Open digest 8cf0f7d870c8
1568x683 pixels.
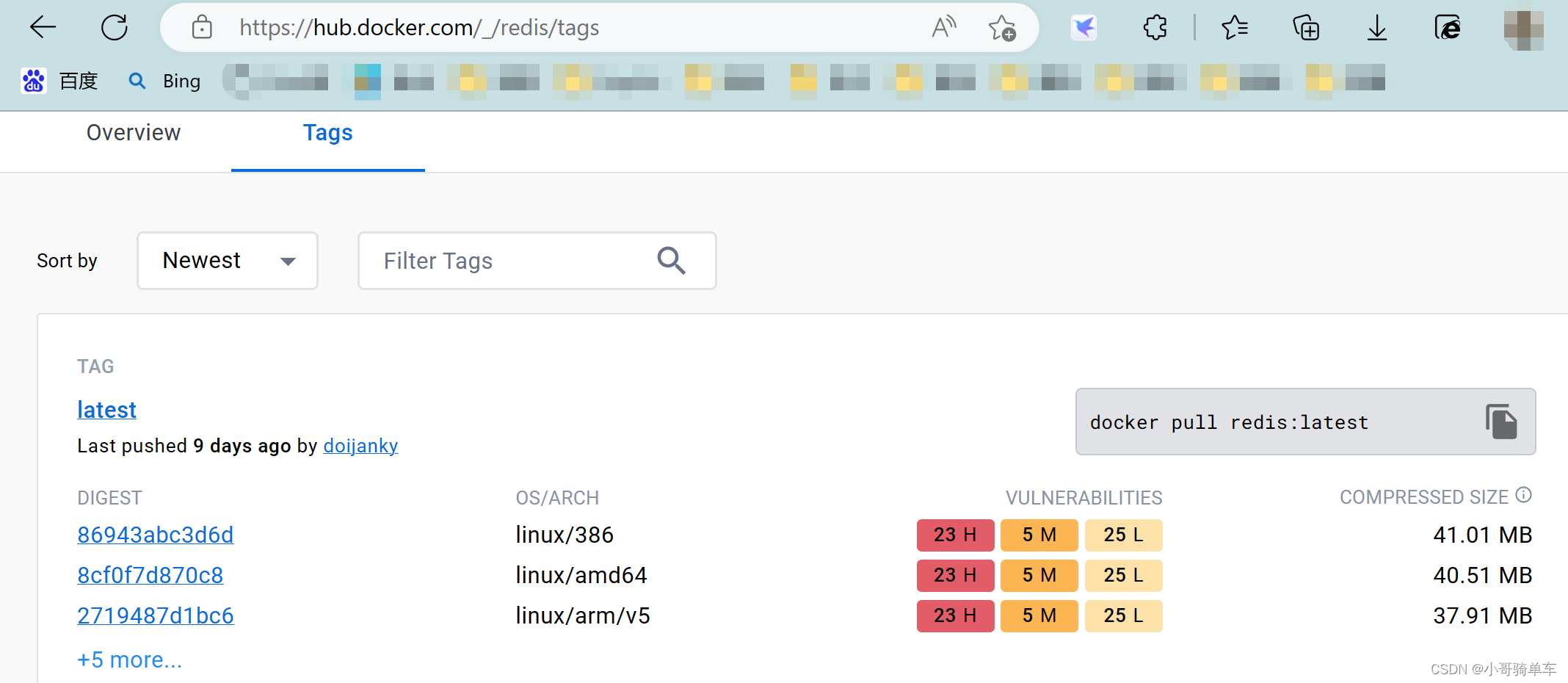tap(150, 575)
